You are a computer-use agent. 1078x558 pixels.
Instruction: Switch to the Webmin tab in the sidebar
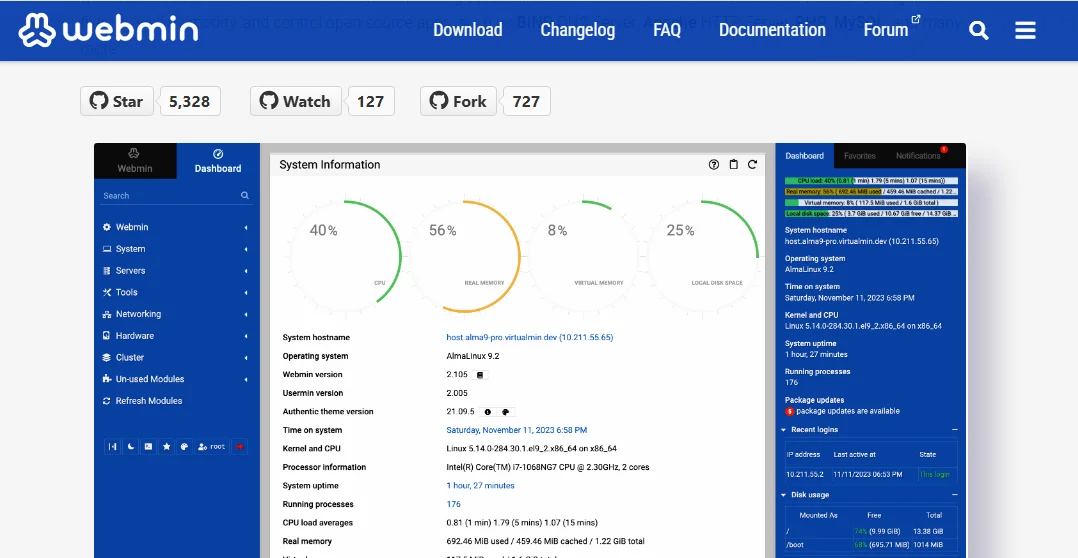click(135, 161)
